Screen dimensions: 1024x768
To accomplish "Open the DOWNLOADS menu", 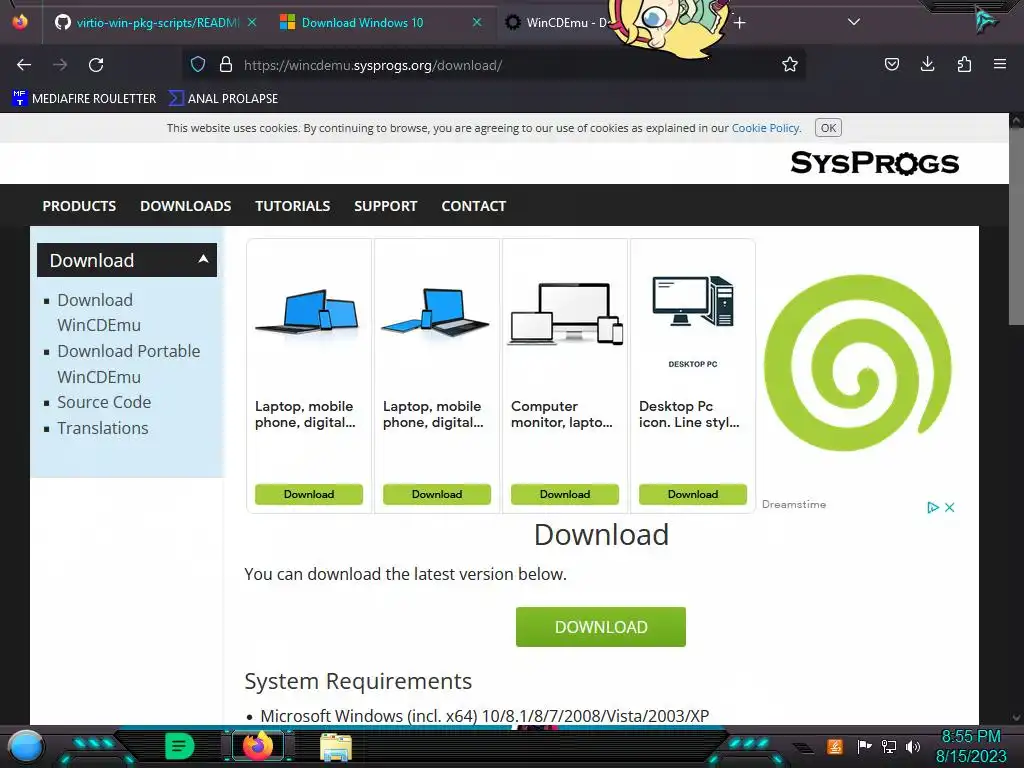I will [x=185, y=206].
